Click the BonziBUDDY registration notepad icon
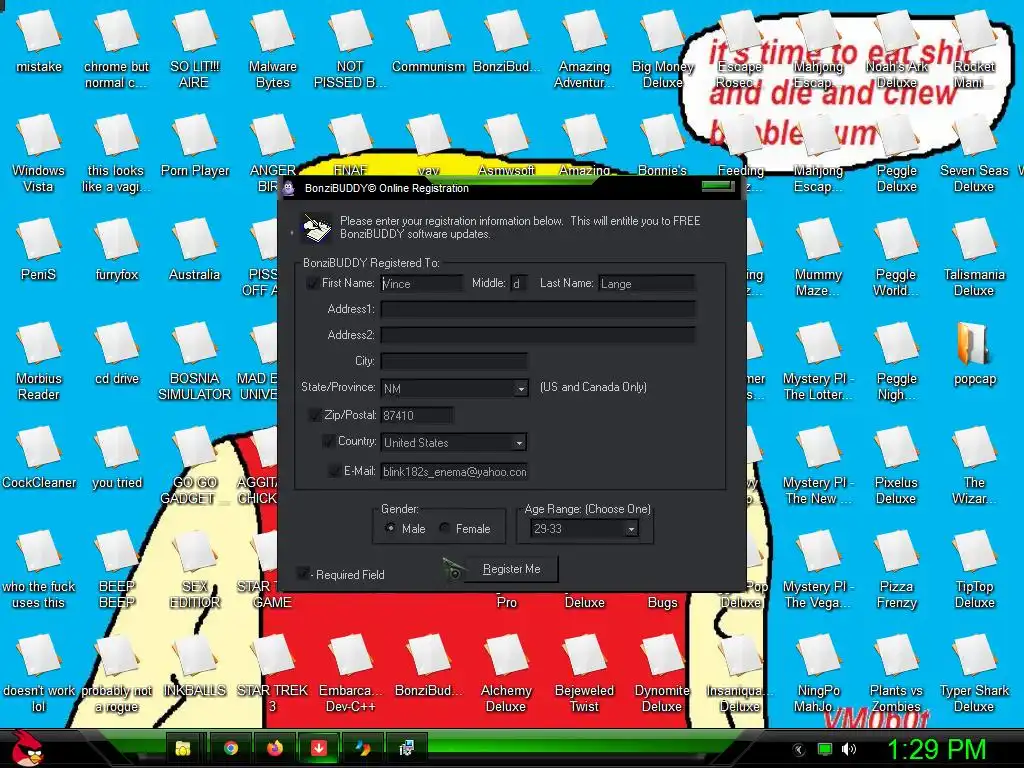This screenshot has height=768, width=1024. [317, 227]
